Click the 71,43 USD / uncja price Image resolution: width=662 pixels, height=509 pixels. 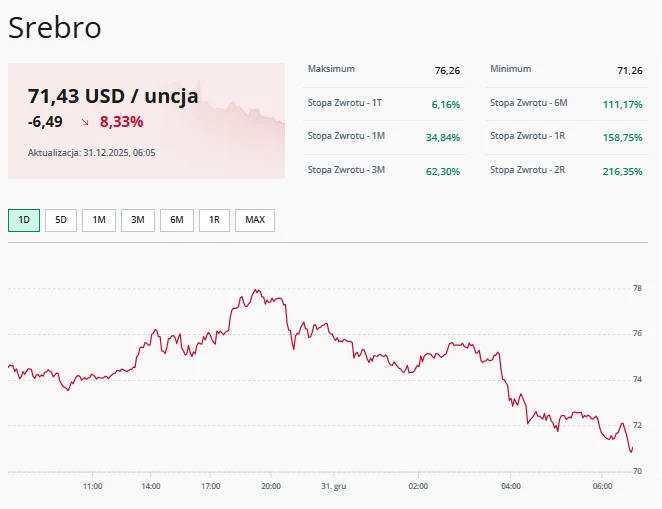point(113,96)
